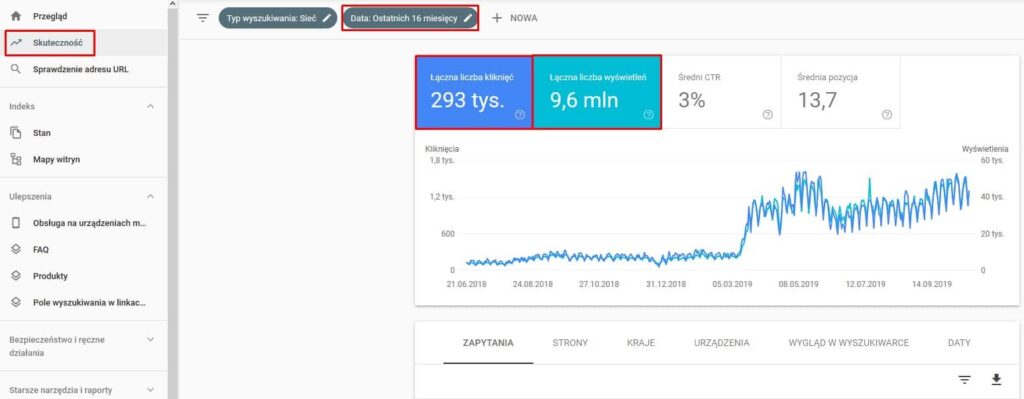Edit the Data: Ostatnich 16 miesięcy chip

(410, 18)
